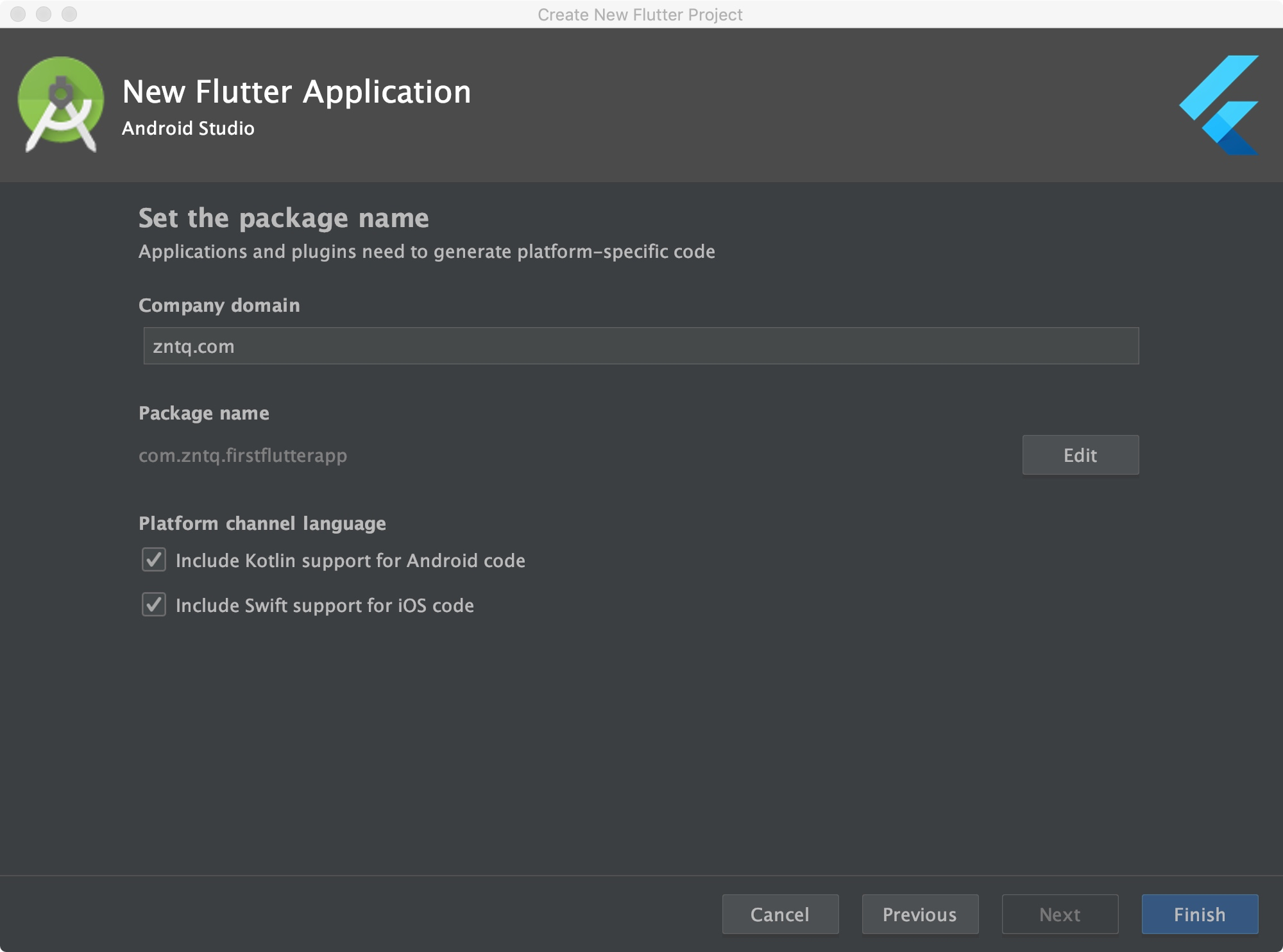Click the window zoom button
Screen dimensions: 1283x952
point(69,14)
